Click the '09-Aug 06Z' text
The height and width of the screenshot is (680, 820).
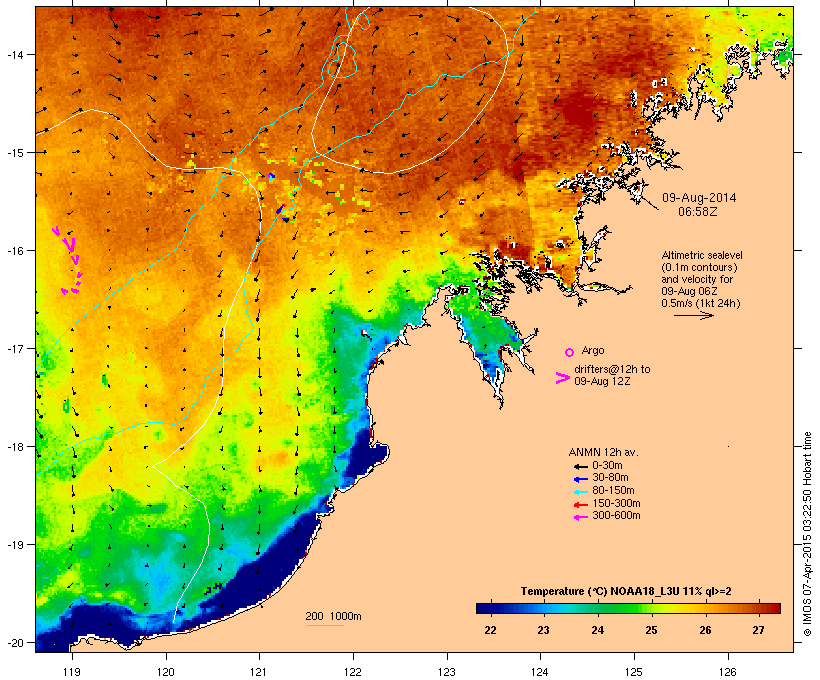tap(689, 291)
